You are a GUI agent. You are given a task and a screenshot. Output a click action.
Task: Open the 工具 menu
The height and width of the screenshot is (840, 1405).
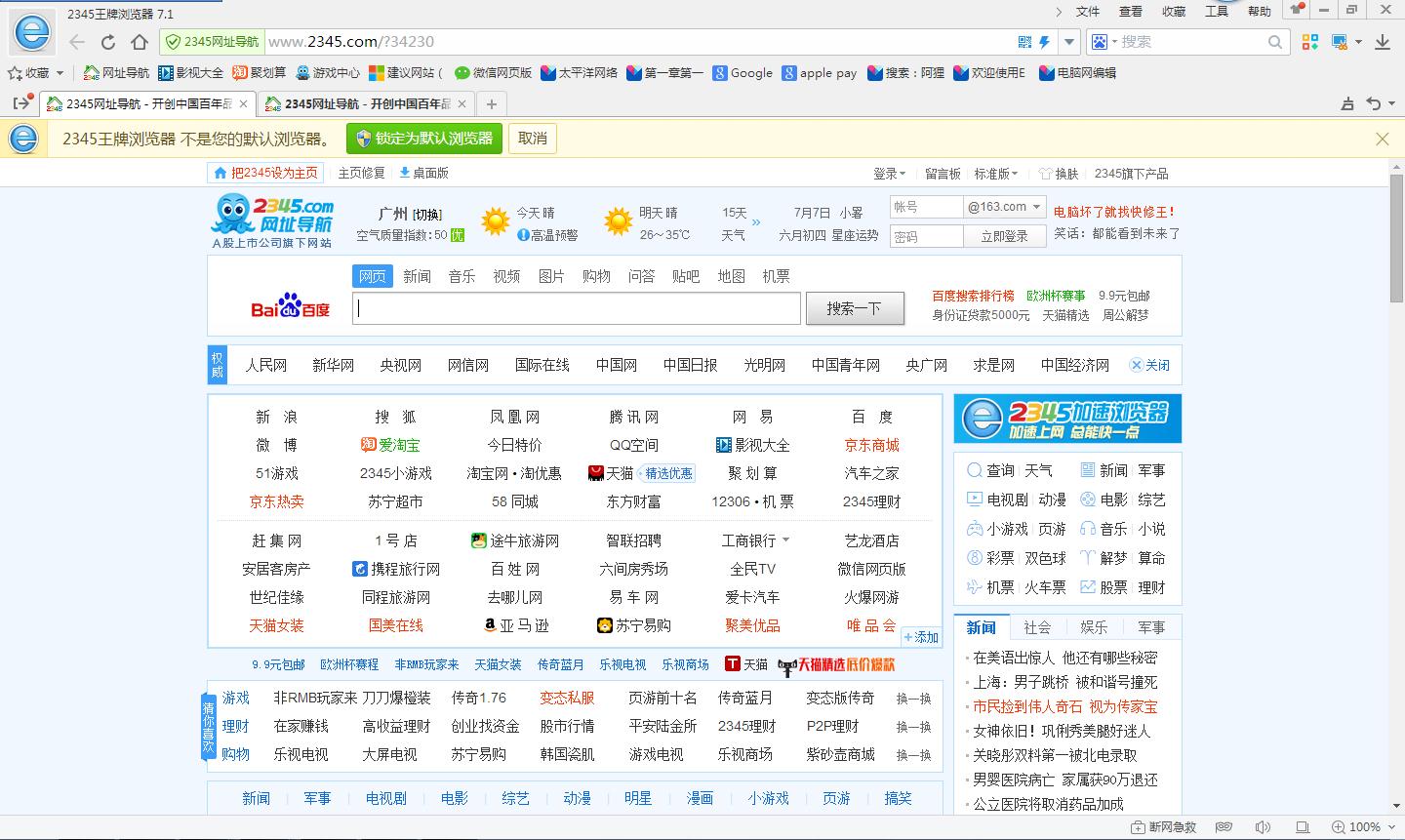[1216, 12]
